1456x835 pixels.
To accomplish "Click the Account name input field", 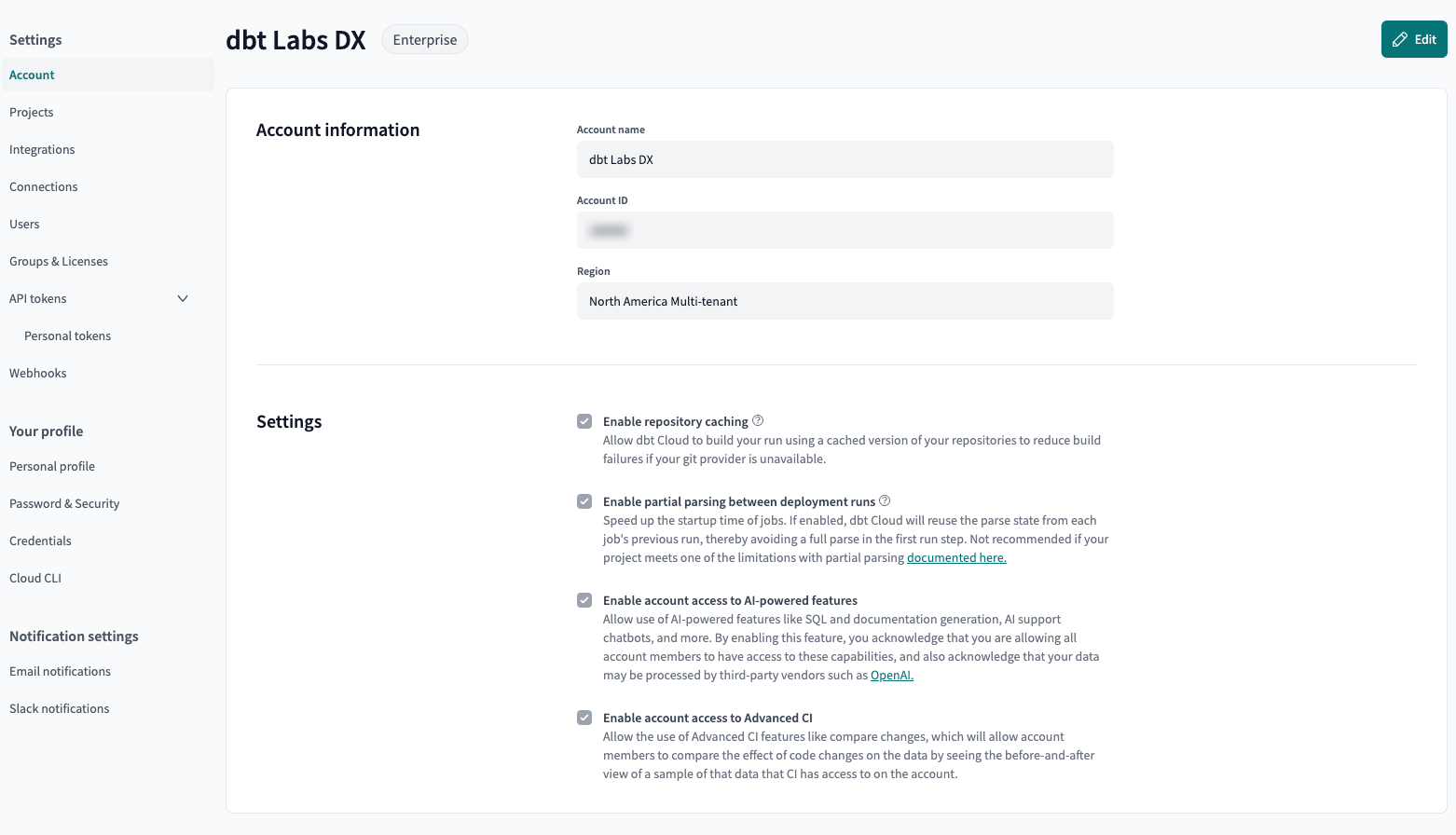I will tap(845, 159).
